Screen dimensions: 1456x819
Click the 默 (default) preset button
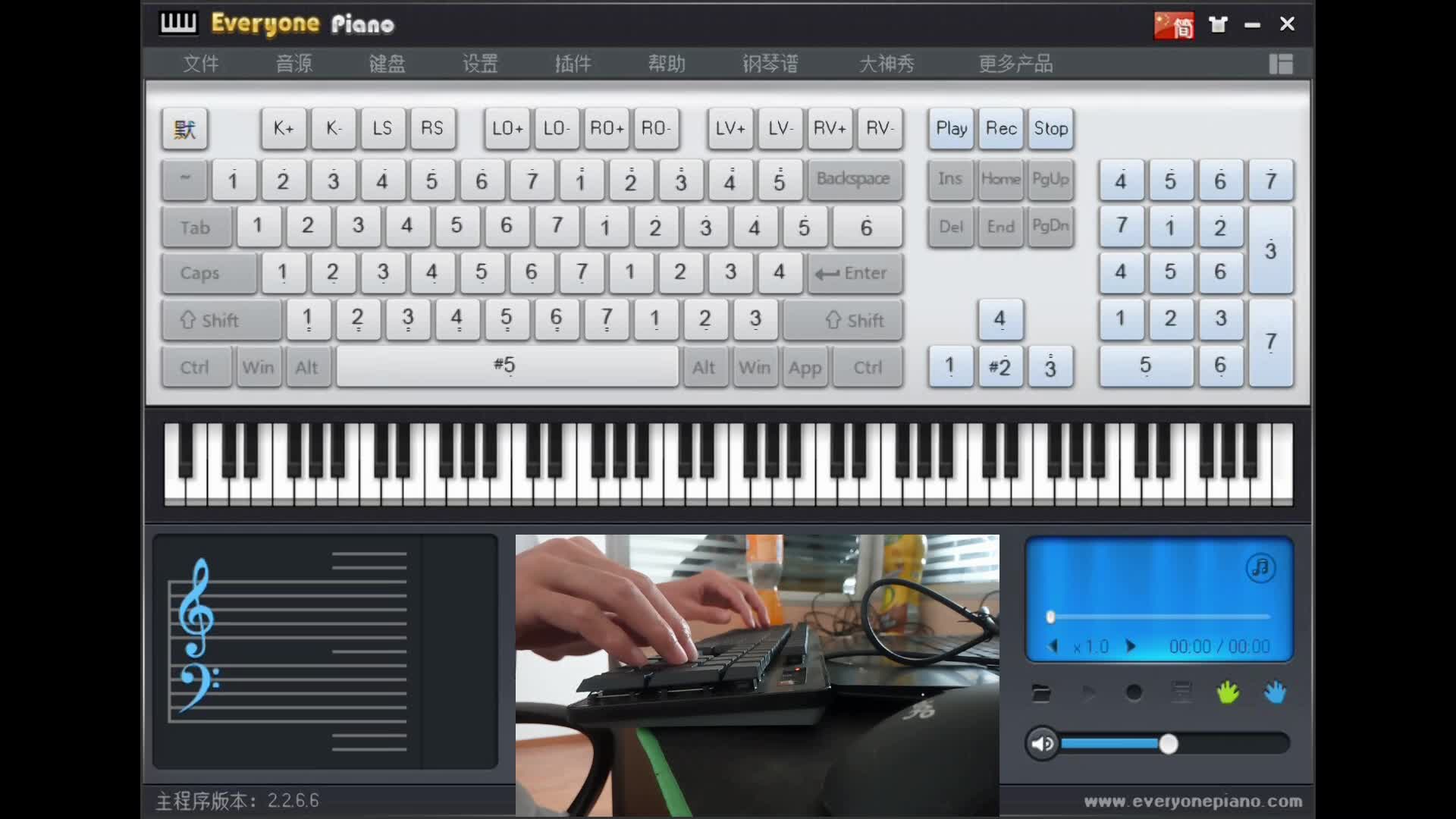185,128
